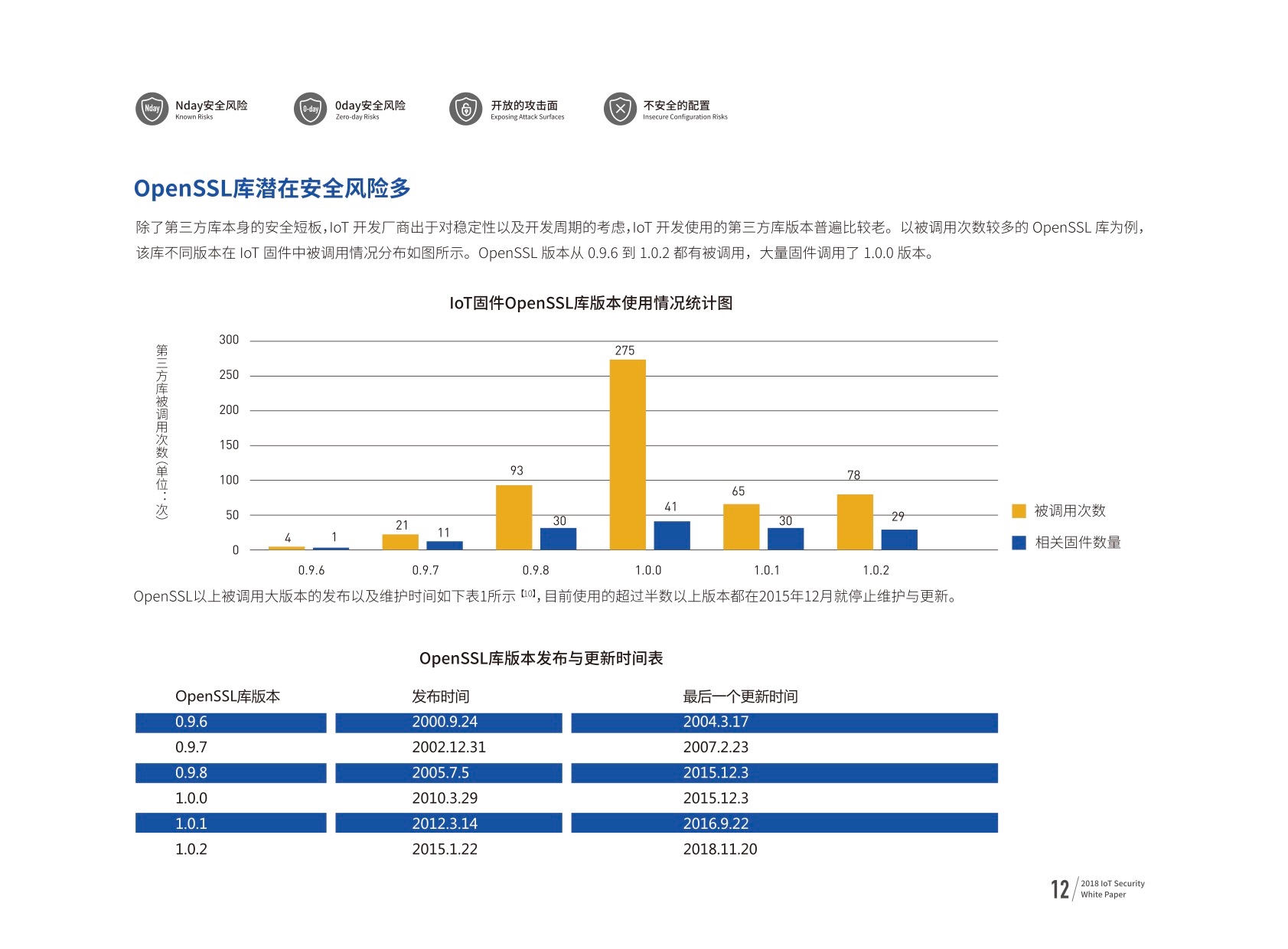This screenshot has height=949, width=1288.
Task: Click the y-axis value '150'
Action: coord(229,445)
